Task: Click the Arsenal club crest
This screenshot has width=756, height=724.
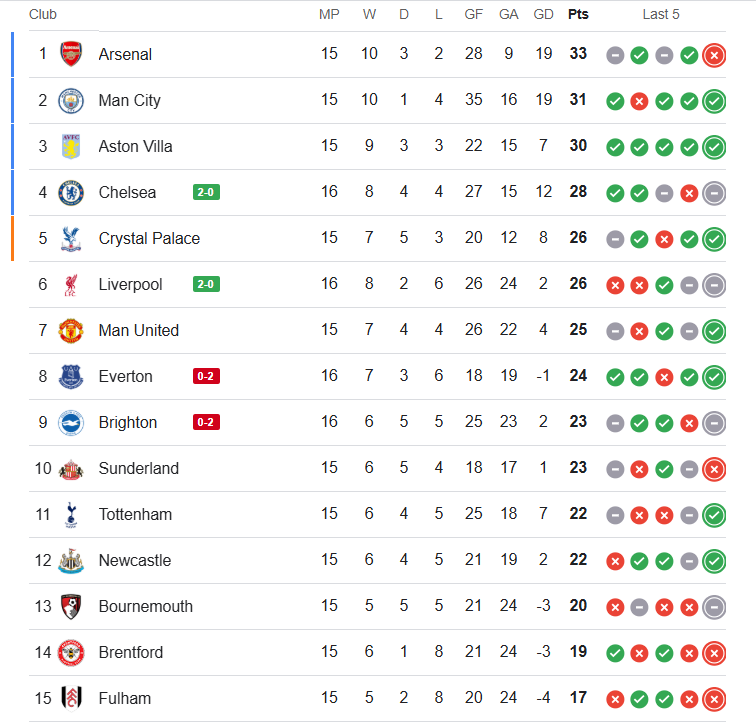Action: click(x=71, y=54)
